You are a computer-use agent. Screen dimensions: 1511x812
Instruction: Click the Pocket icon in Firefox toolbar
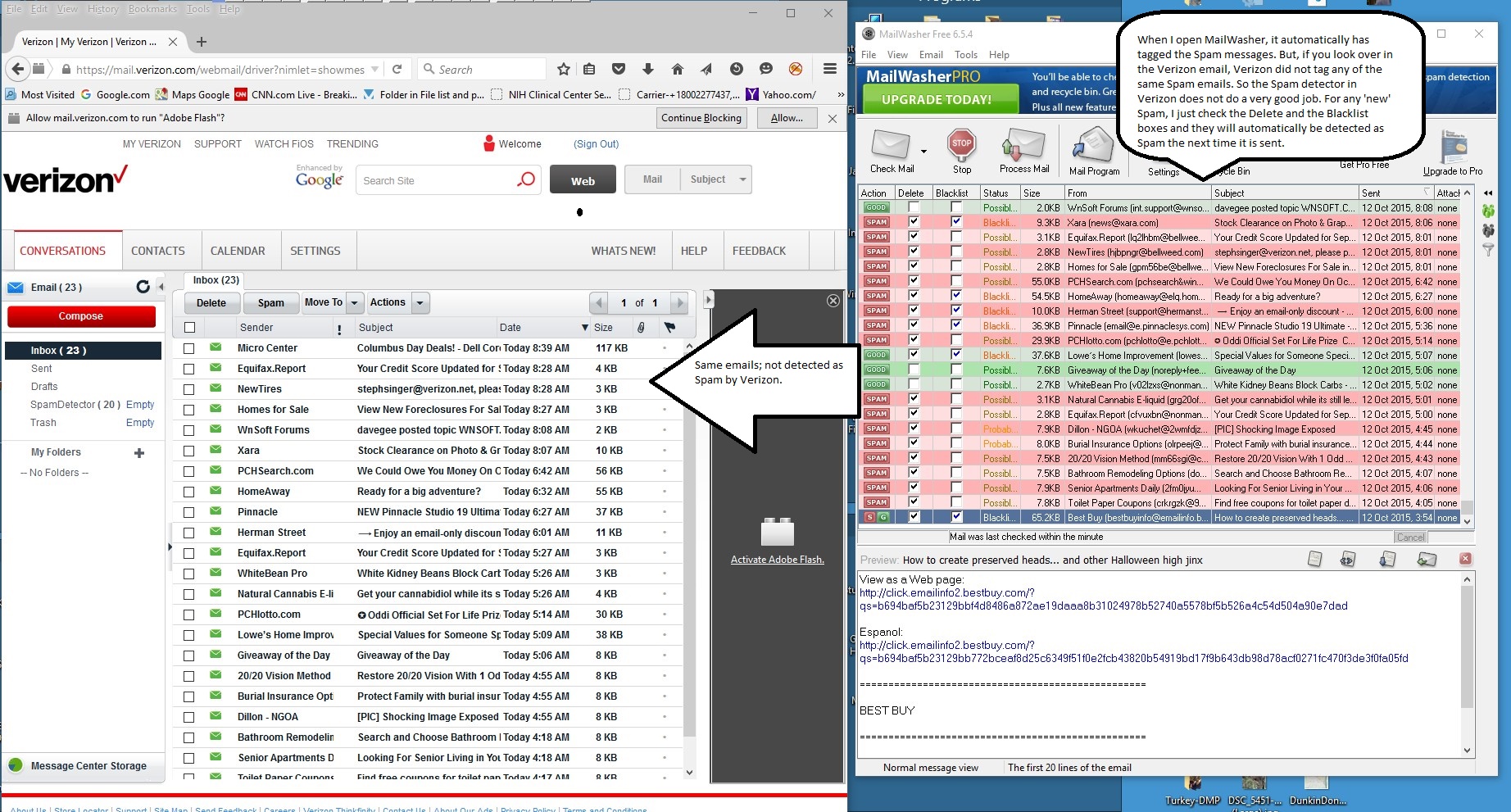[x=619, y=70]
